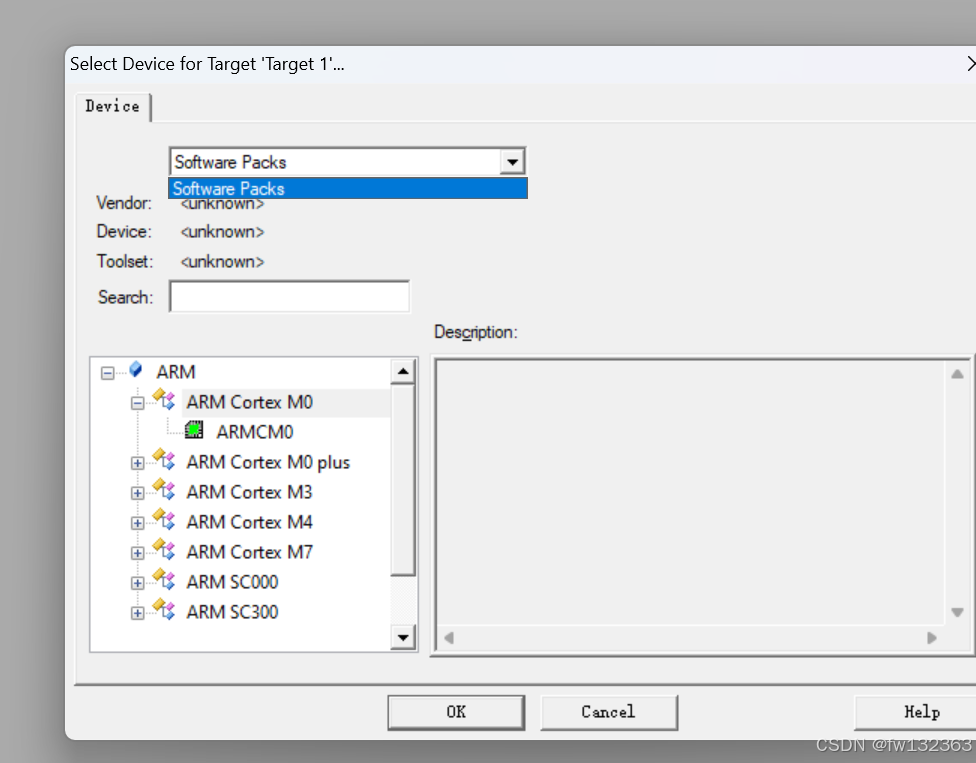The width and height of the screenshot is (976, 763).
Task: Expand the ARM Cortex M0 plus node
Action: click(138, 463)
